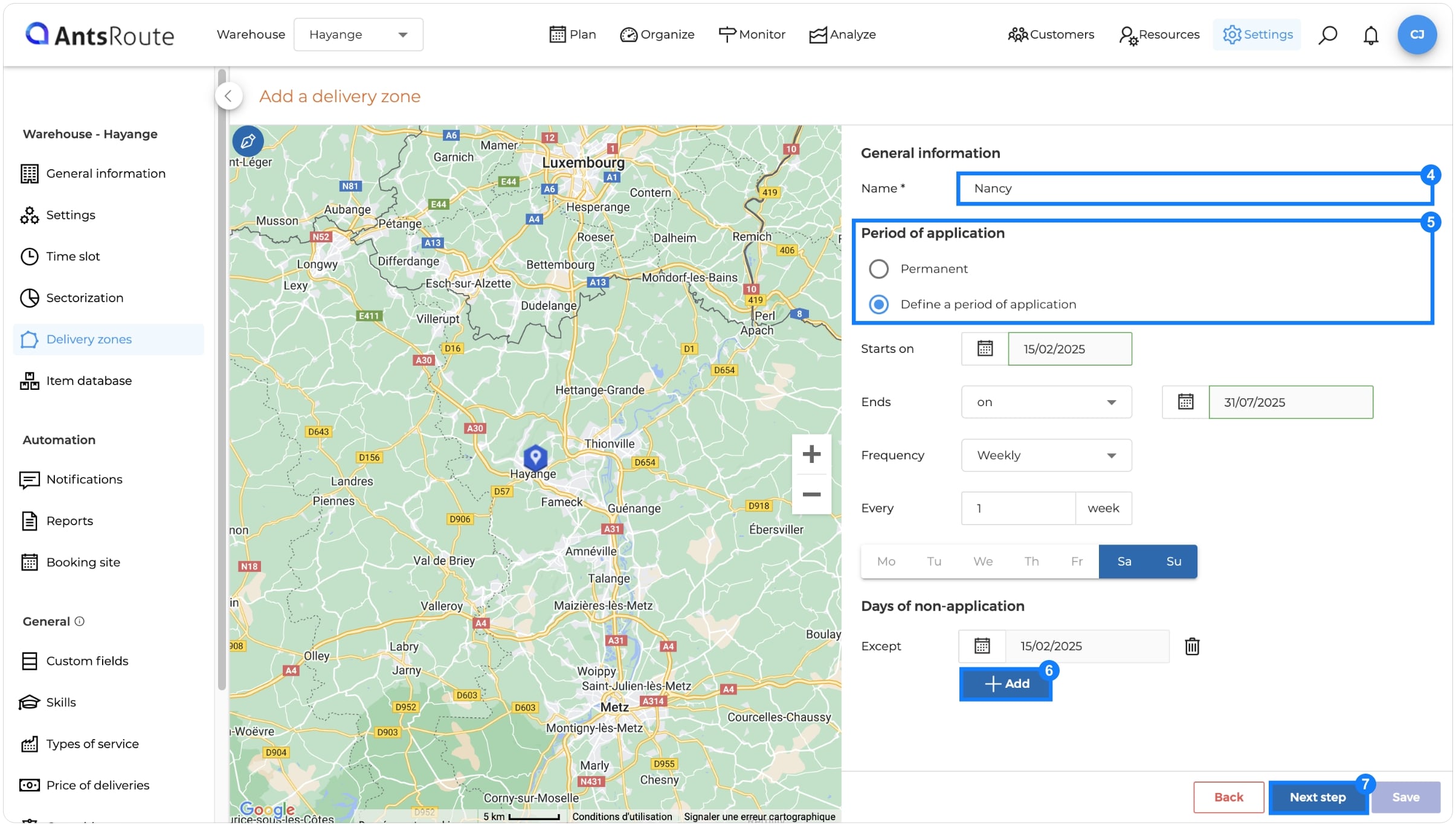
Task: Click the General info circle icon
Action: pos(79,621)
